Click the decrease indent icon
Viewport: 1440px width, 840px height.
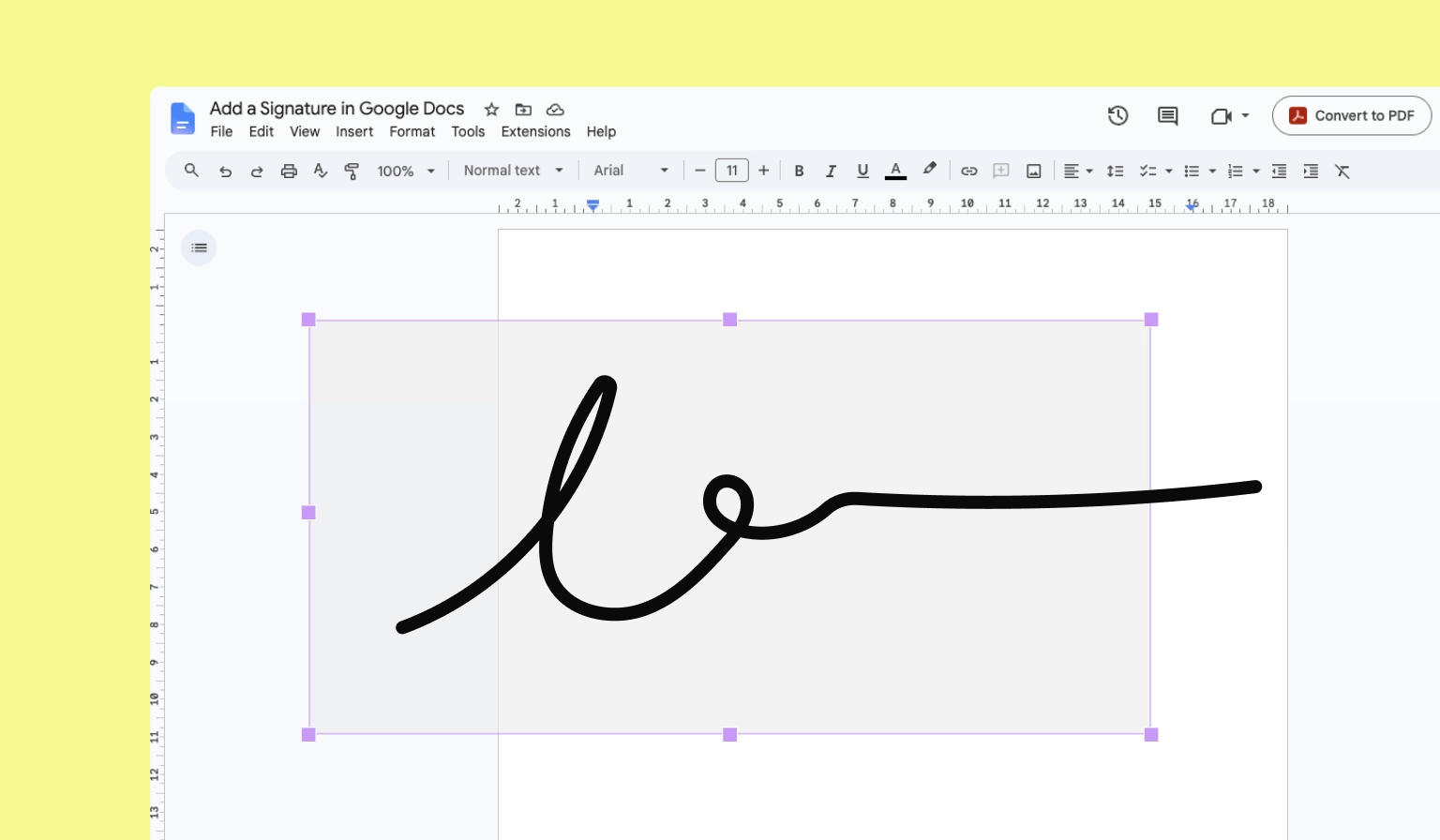tap(1279, 171)
